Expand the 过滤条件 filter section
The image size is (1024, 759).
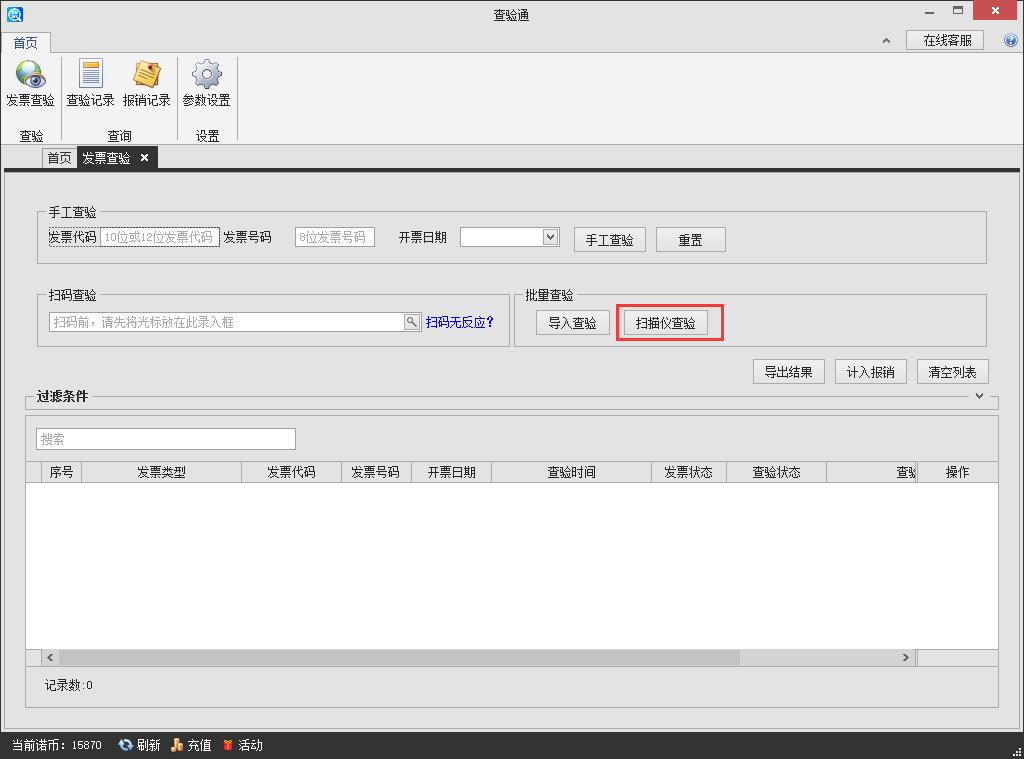coord(980,396)
